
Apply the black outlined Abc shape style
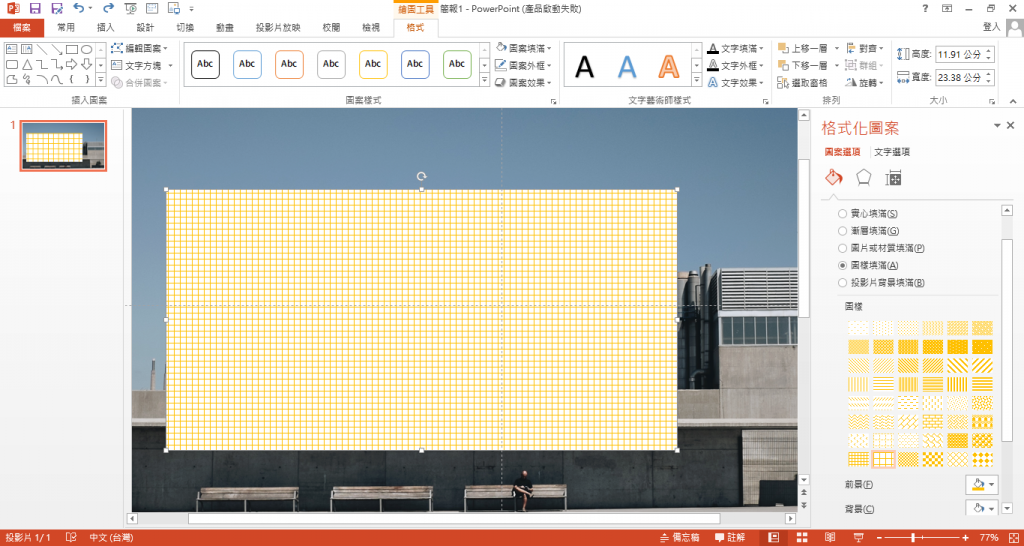click(205, 64)
